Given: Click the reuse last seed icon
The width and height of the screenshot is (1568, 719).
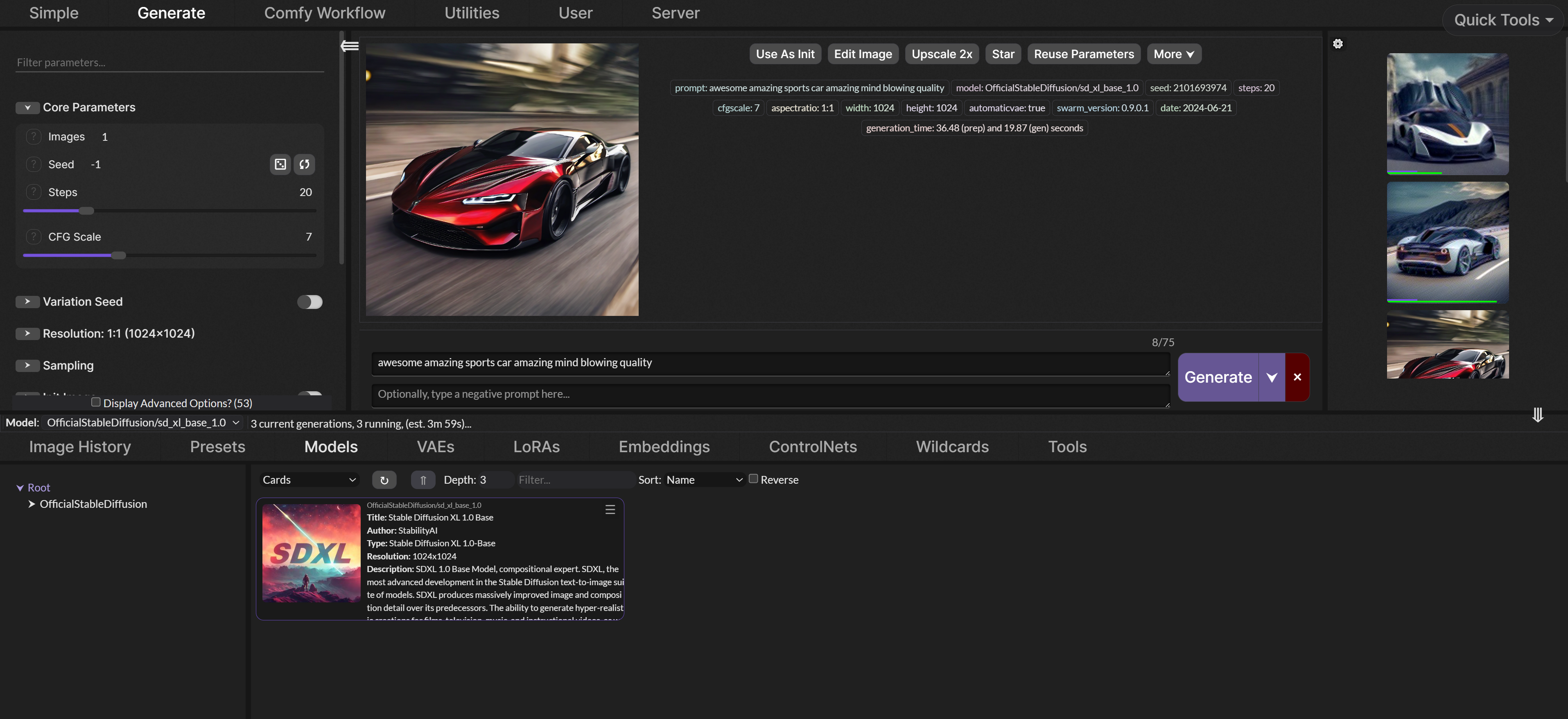Looking at the screenshot, I should (304, 164).
